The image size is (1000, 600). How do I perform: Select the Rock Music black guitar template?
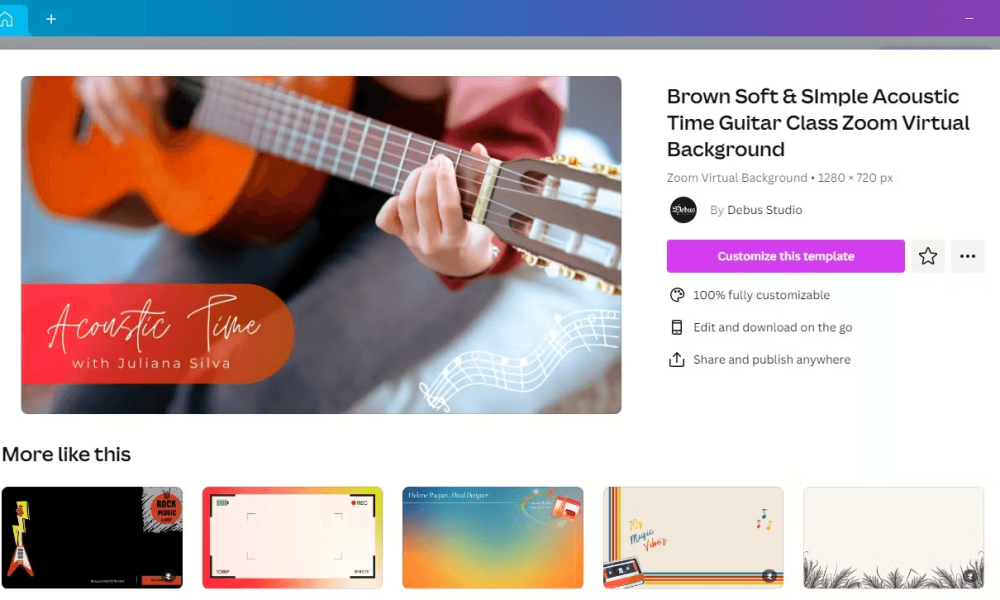92,538
